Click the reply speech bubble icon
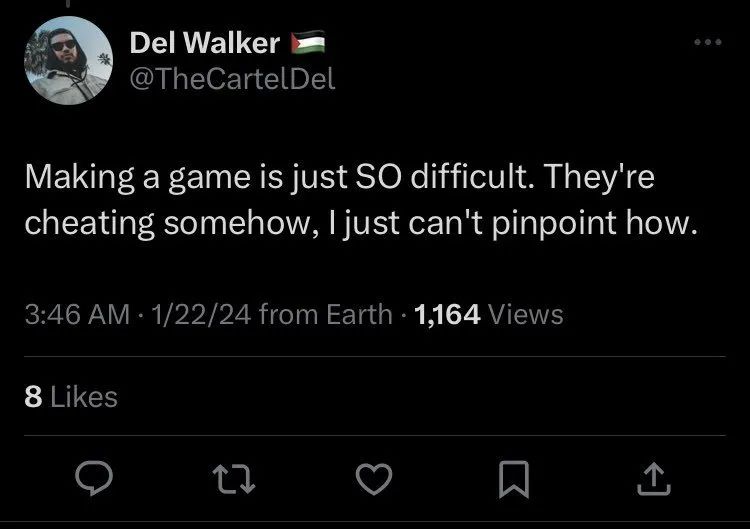 pyautogui.click(x=94, y=480)
